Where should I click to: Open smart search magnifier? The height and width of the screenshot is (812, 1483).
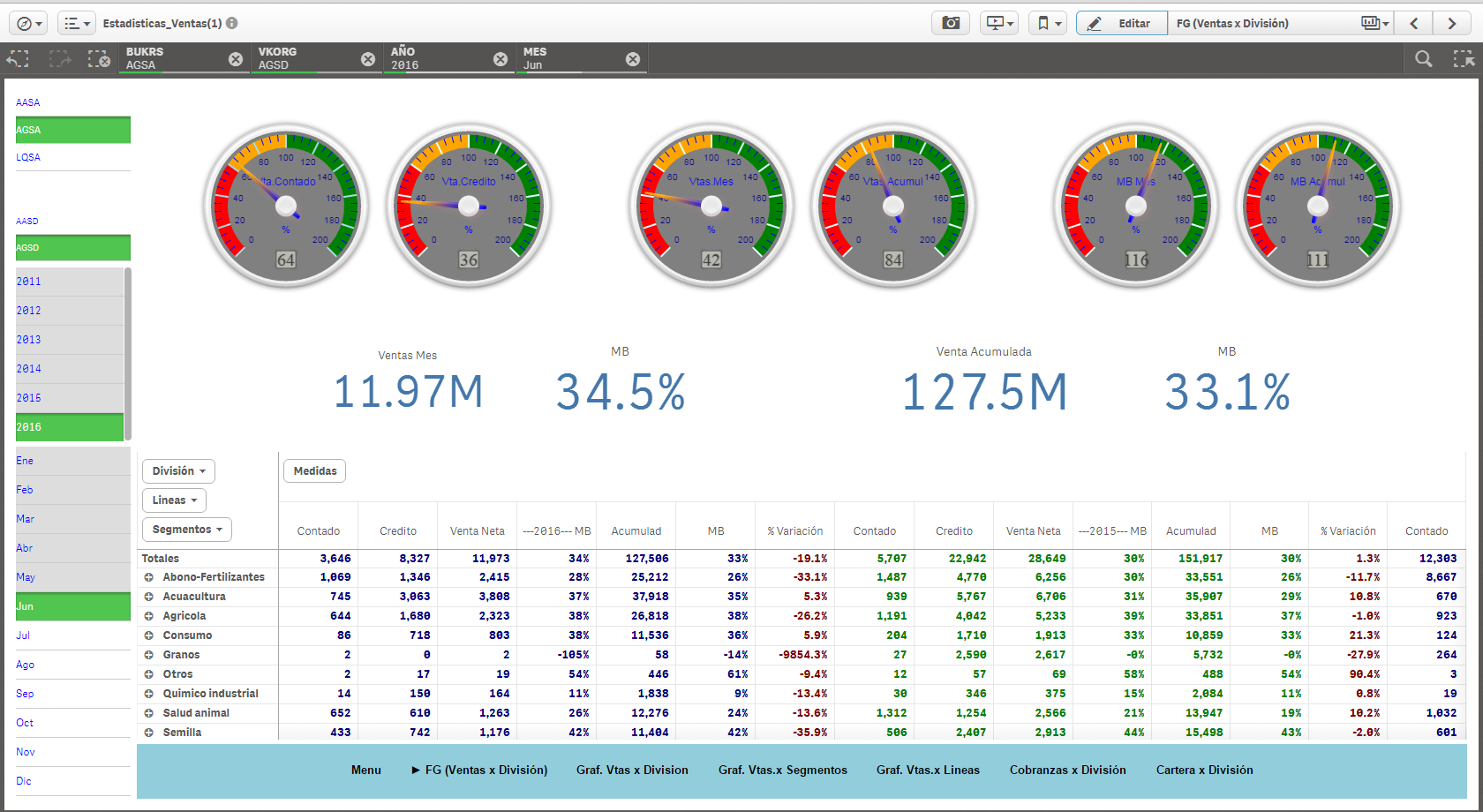[1424, 59]
